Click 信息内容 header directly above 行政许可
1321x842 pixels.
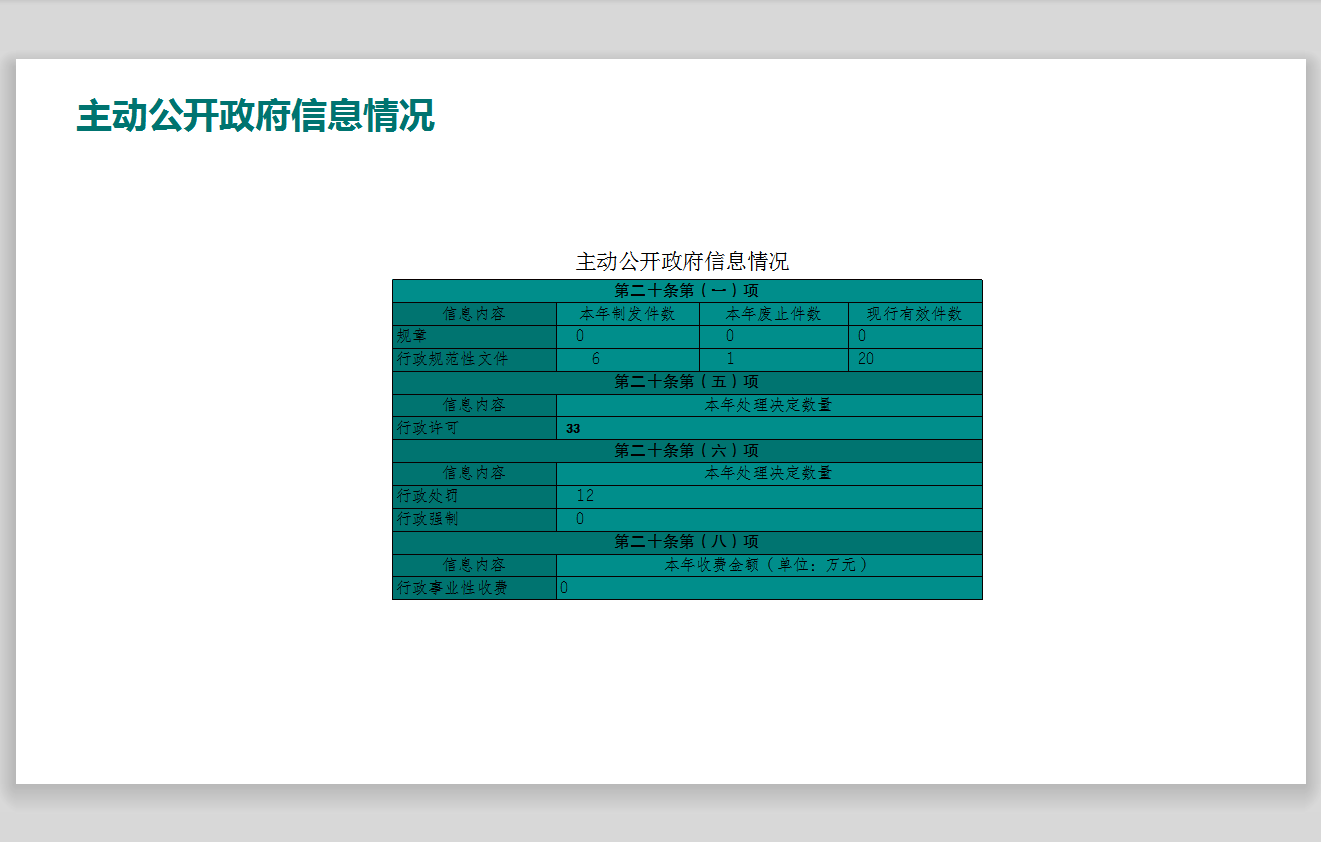pos(474,405)
